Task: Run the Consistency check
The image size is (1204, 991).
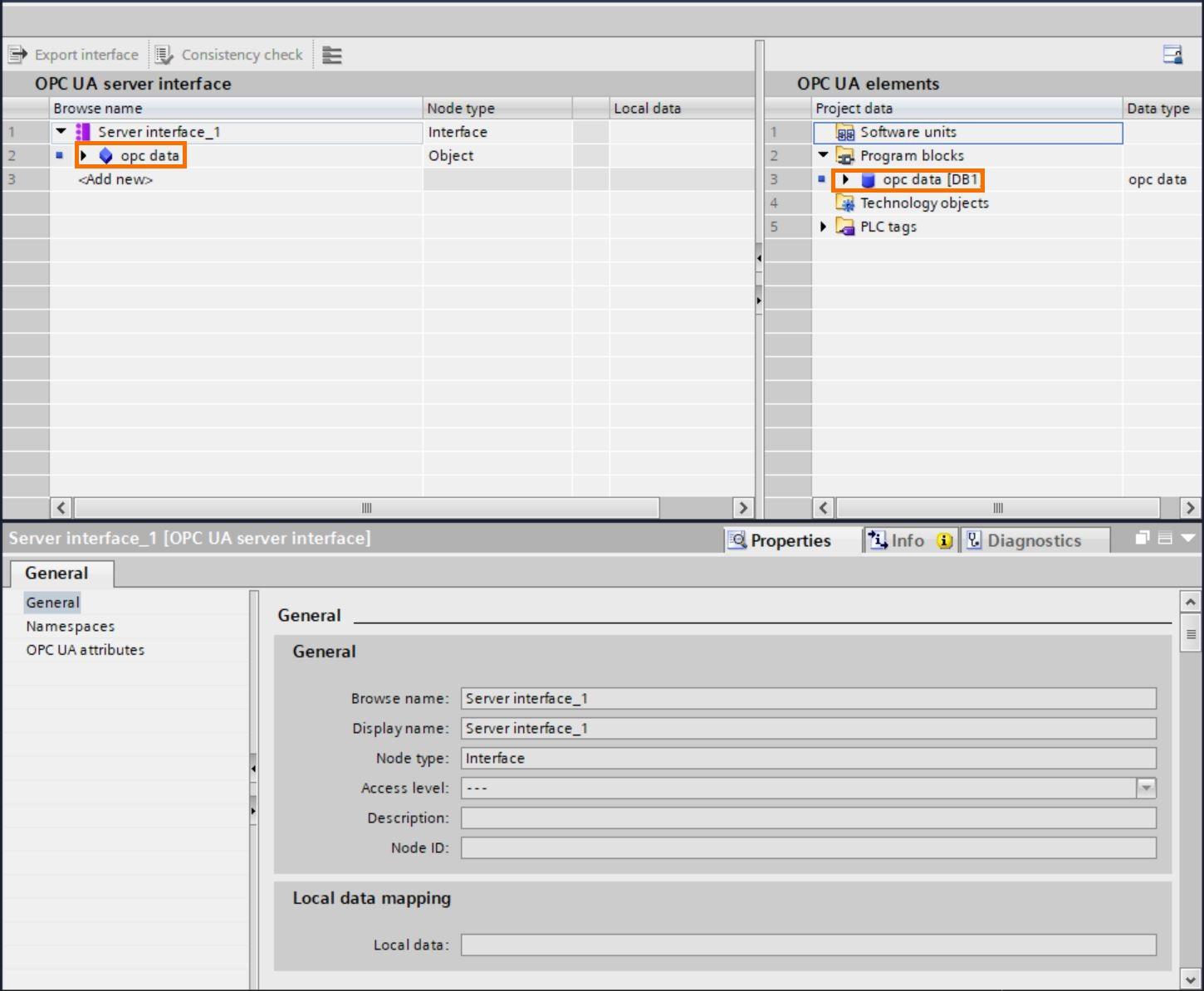Action: [x=230, y=55]
